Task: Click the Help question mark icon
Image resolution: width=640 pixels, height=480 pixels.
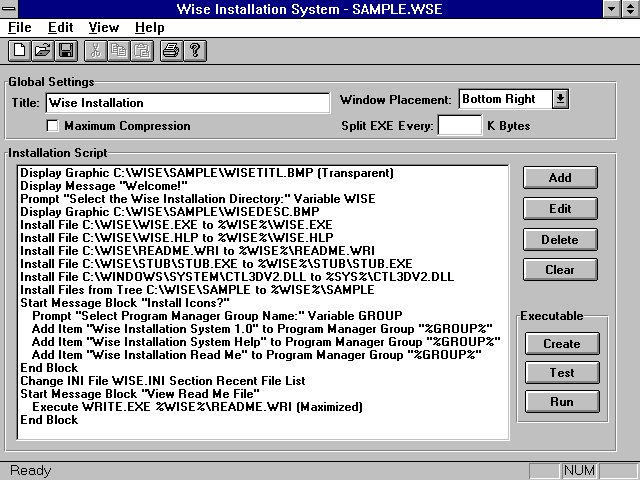Action: [195, 49]
